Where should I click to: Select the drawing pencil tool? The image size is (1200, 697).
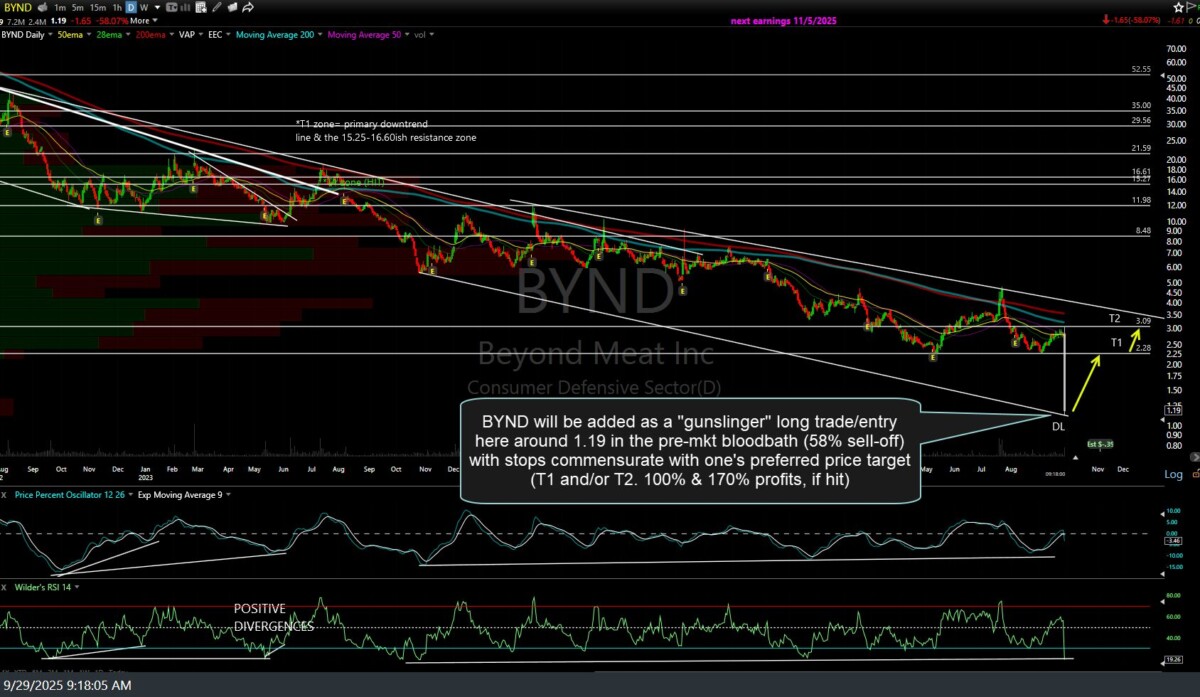[218, 7]
